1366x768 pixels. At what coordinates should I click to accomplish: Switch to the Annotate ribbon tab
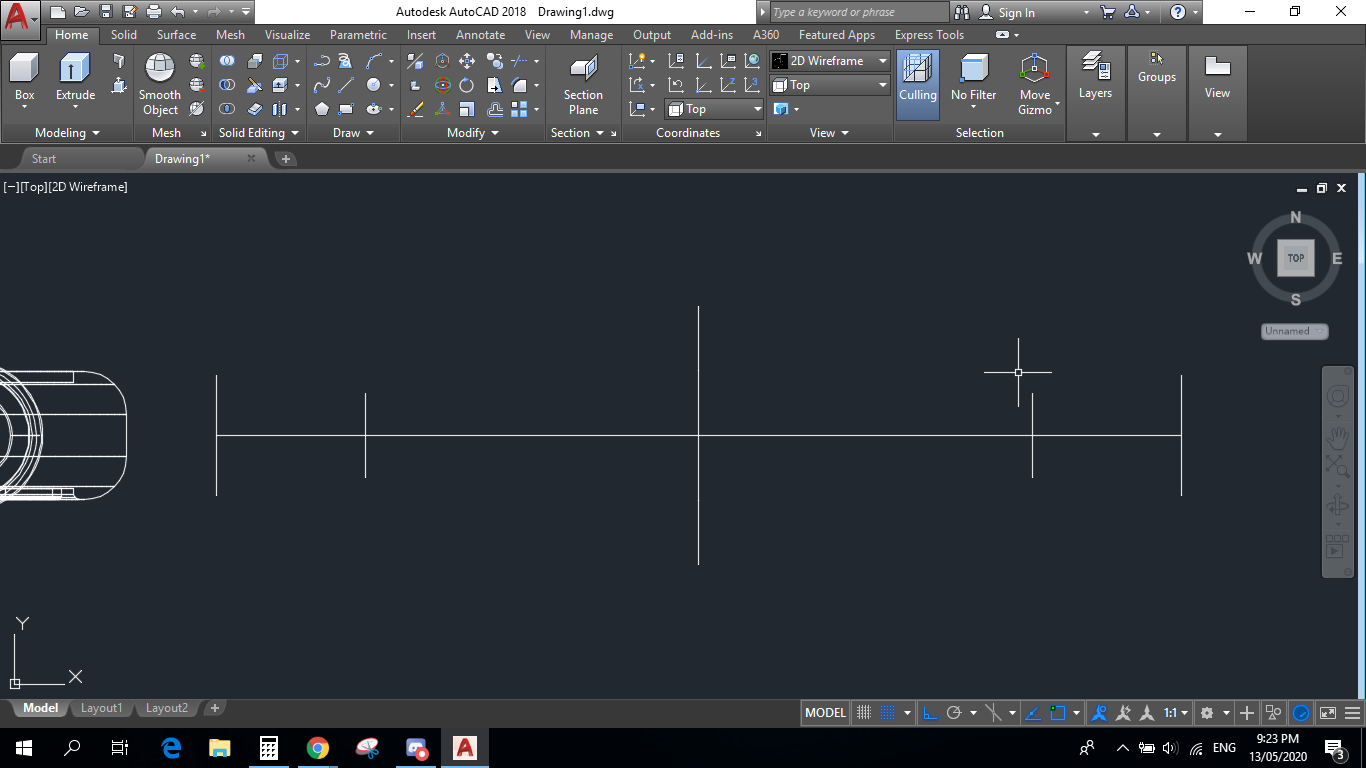(x=480, y=35)
